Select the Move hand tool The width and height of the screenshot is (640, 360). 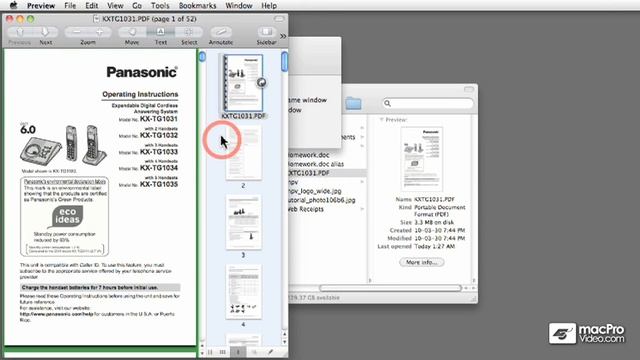point(132,32)
